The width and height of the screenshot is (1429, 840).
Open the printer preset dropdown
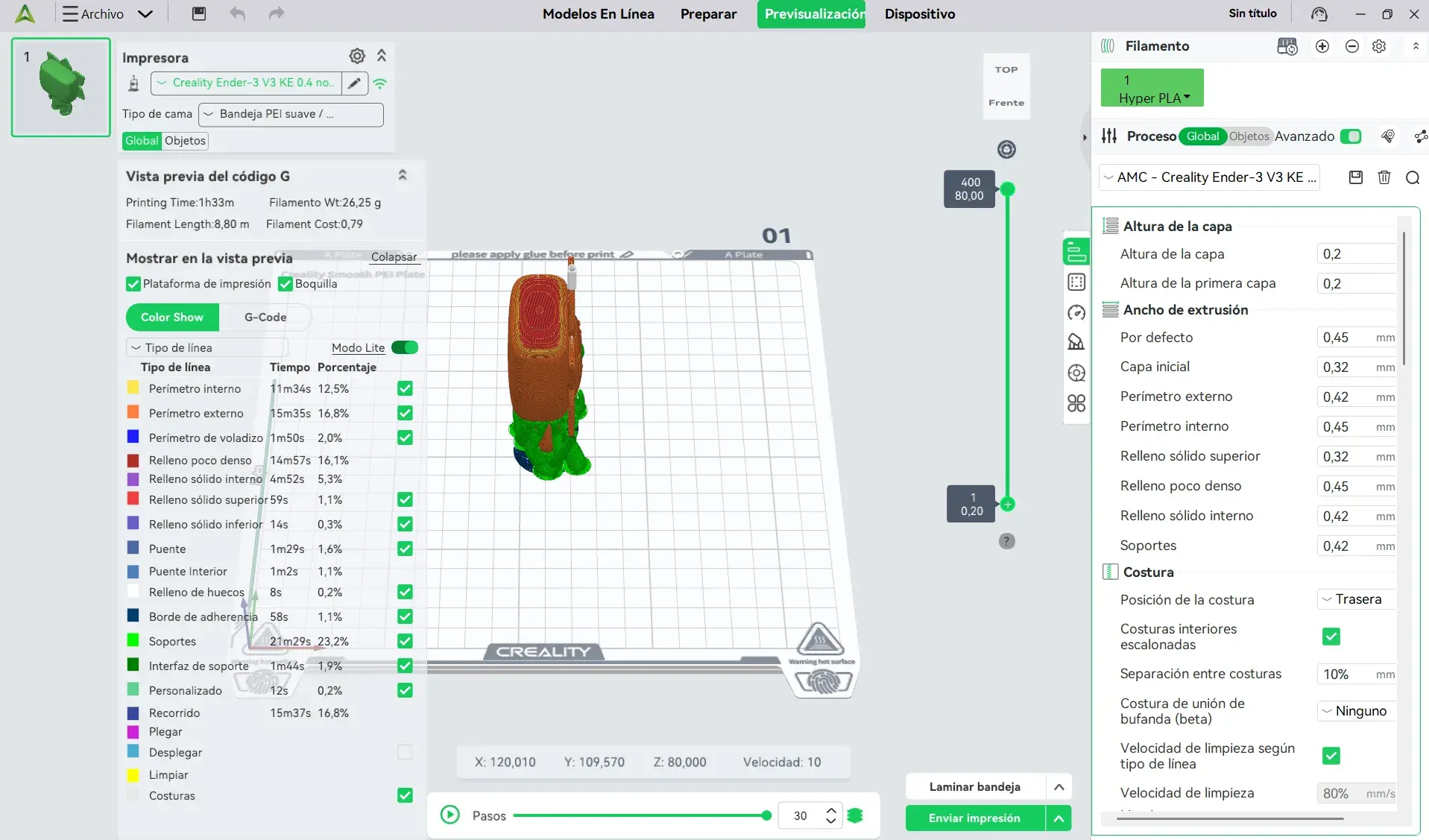click(246, 83)
